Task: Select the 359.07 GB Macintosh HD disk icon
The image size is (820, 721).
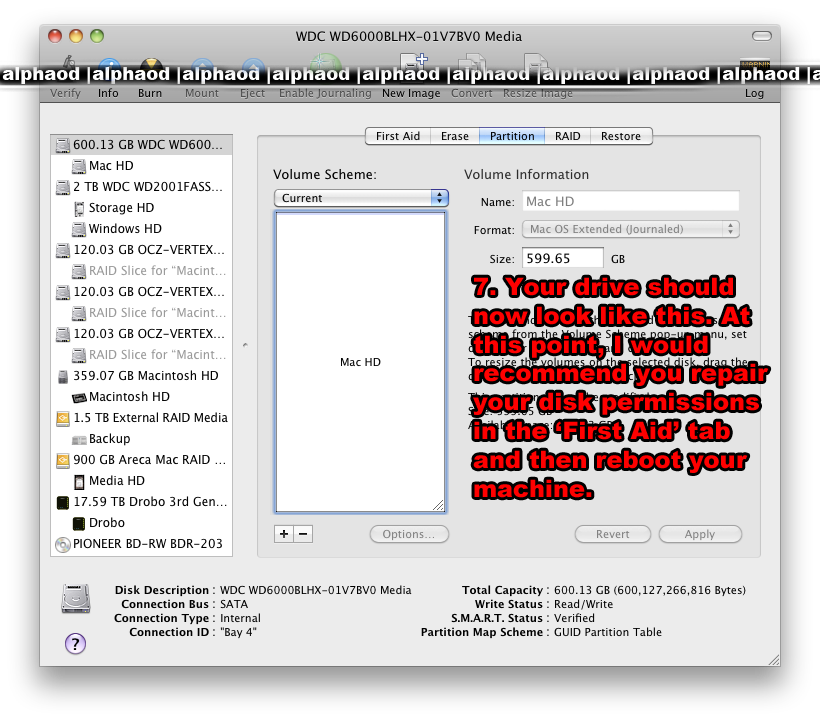Action: 63,376
